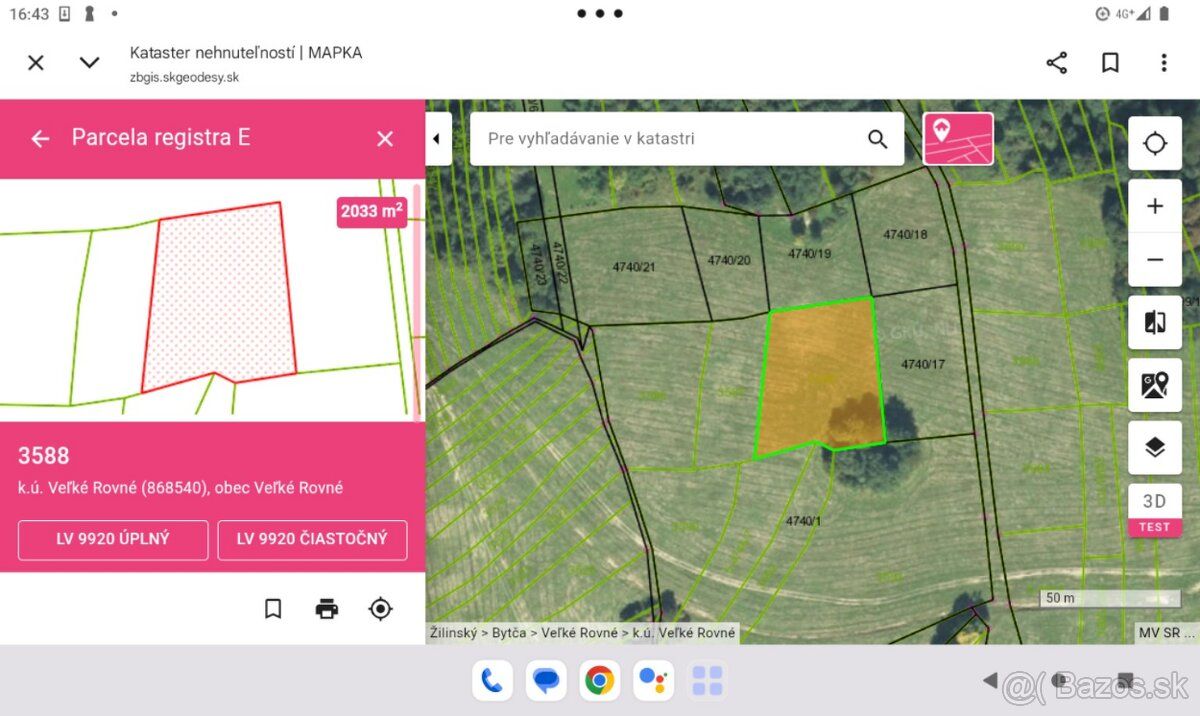Bookmark parcel 3588 in the panel
Image resolution: width=1200 pixels, height=716 pixels.
pyautogui.click(x=273, y=608)
